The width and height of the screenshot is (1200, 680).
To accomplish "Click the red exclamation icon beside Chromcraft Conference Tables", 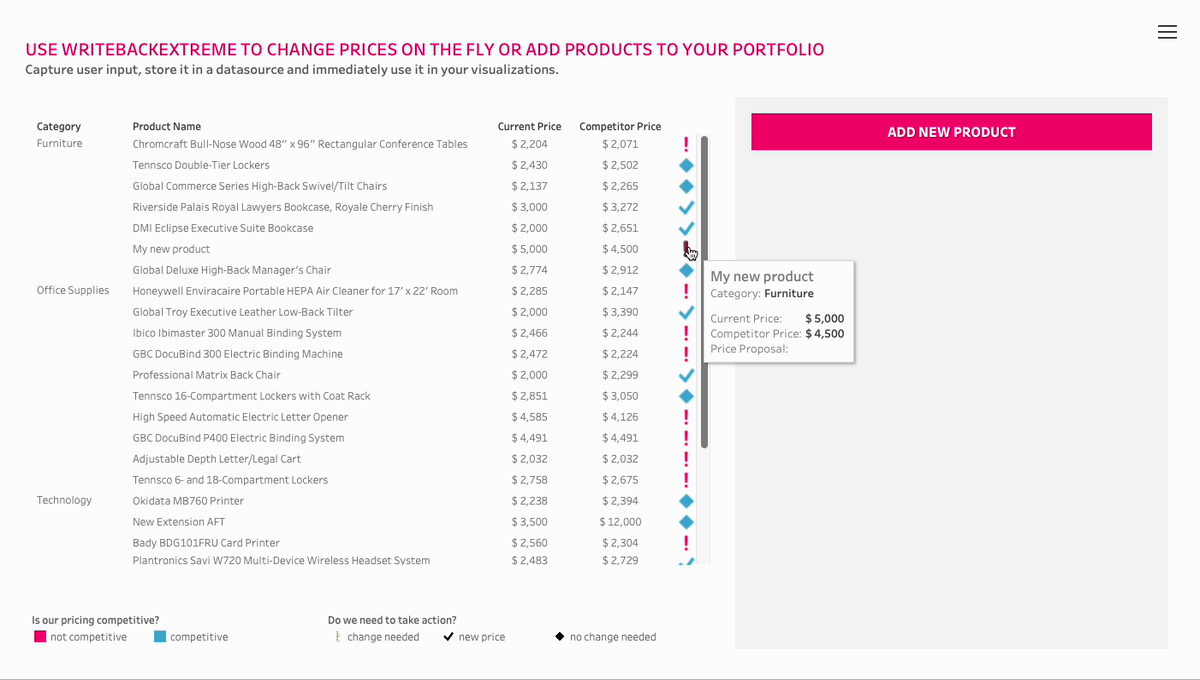I will click(686, 144).
